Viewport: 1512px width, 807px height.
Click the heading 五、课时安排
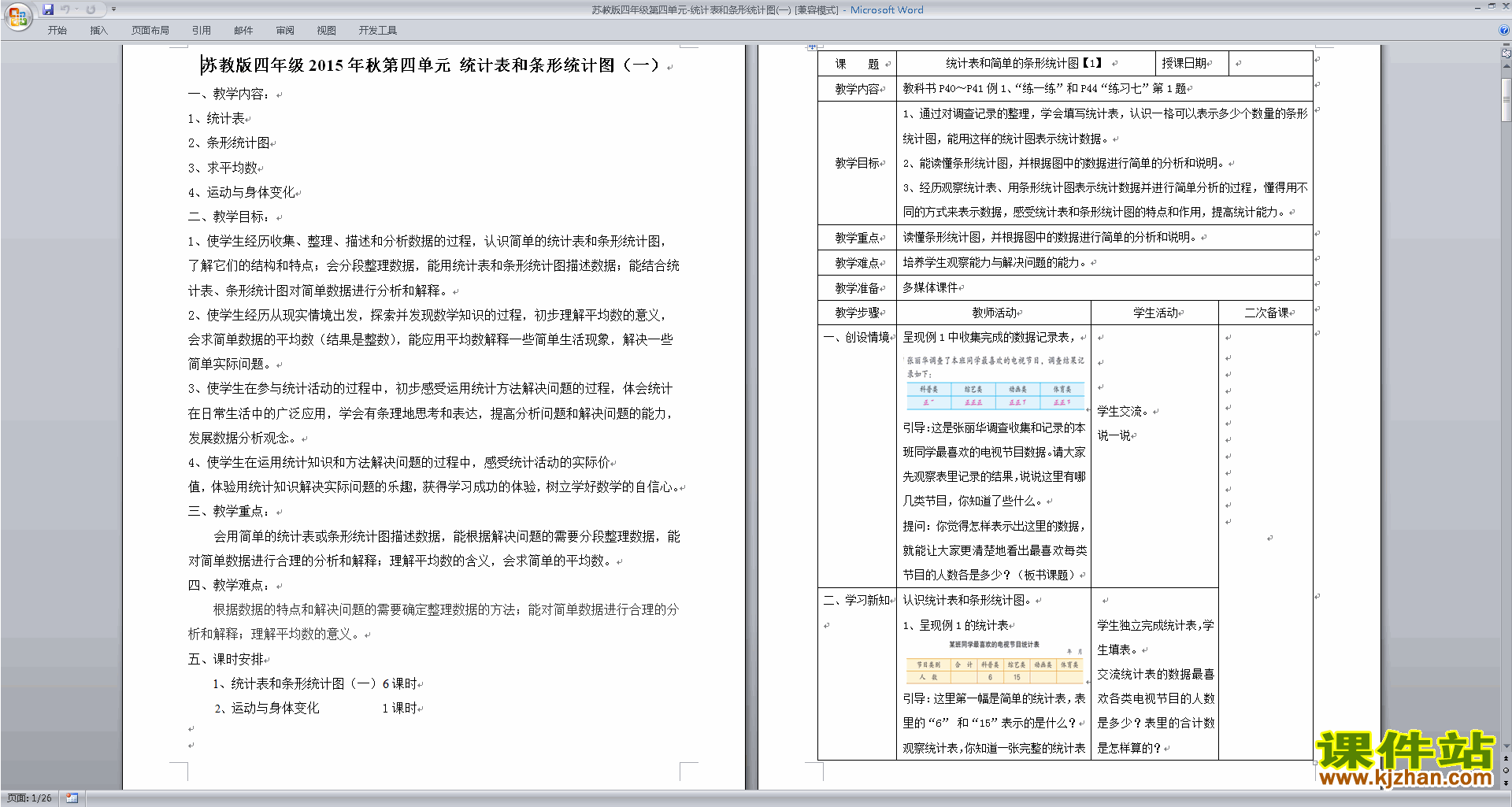tap(225, 659)
